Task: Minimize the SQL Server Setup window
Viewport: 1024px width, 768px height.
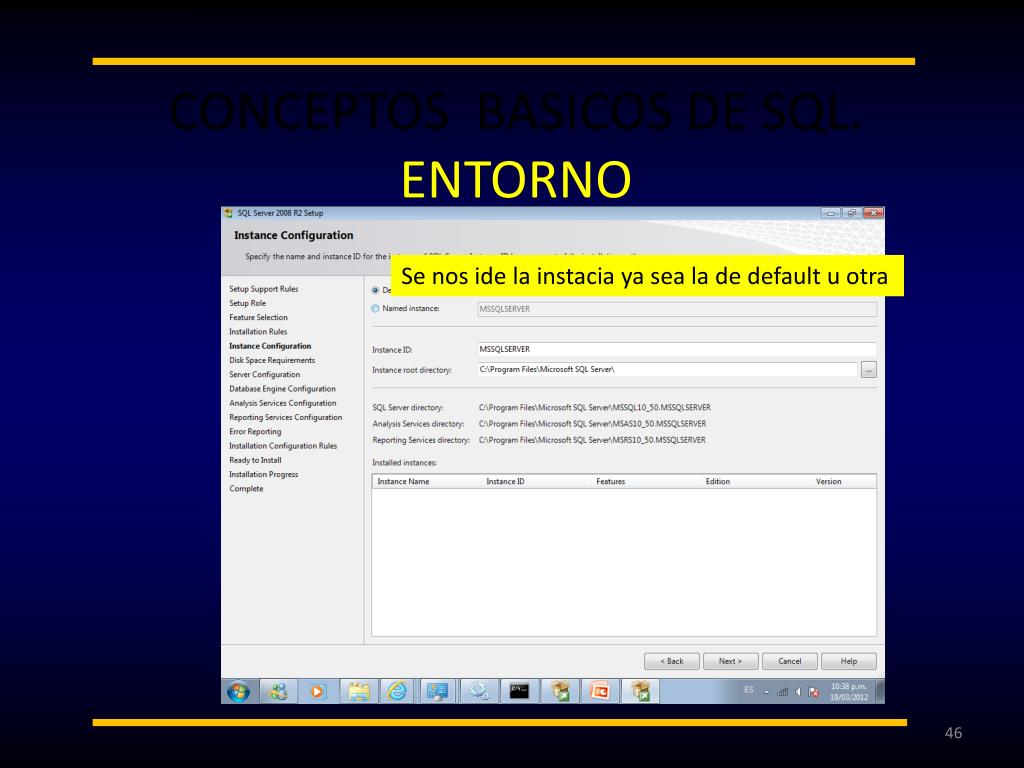Action: click(831, 213)
